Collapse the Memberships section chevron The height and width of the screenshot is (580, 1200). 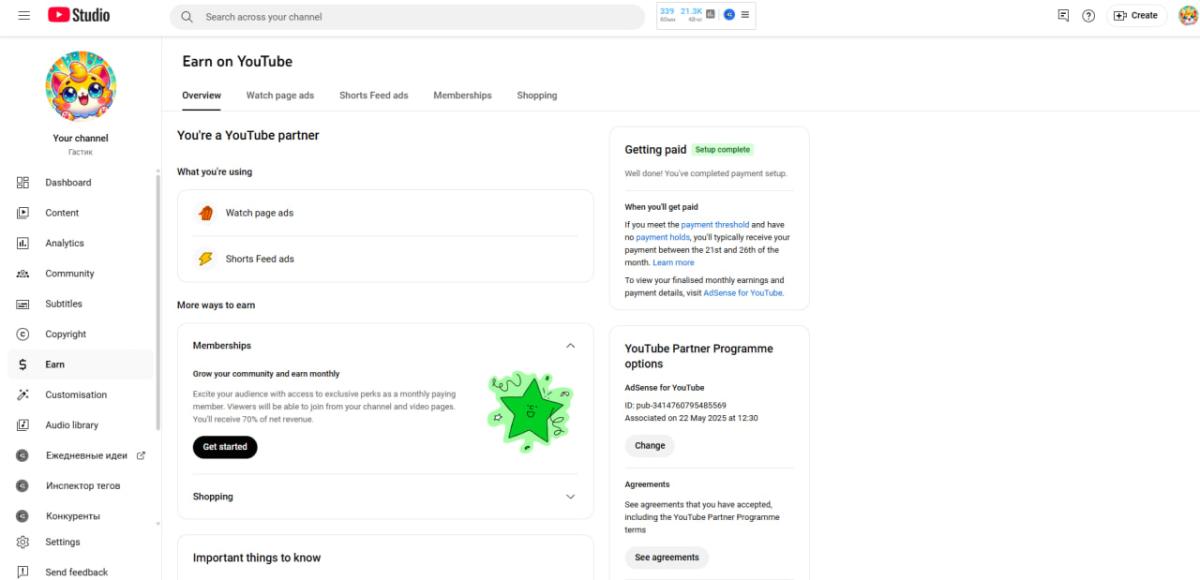[571, 346]
